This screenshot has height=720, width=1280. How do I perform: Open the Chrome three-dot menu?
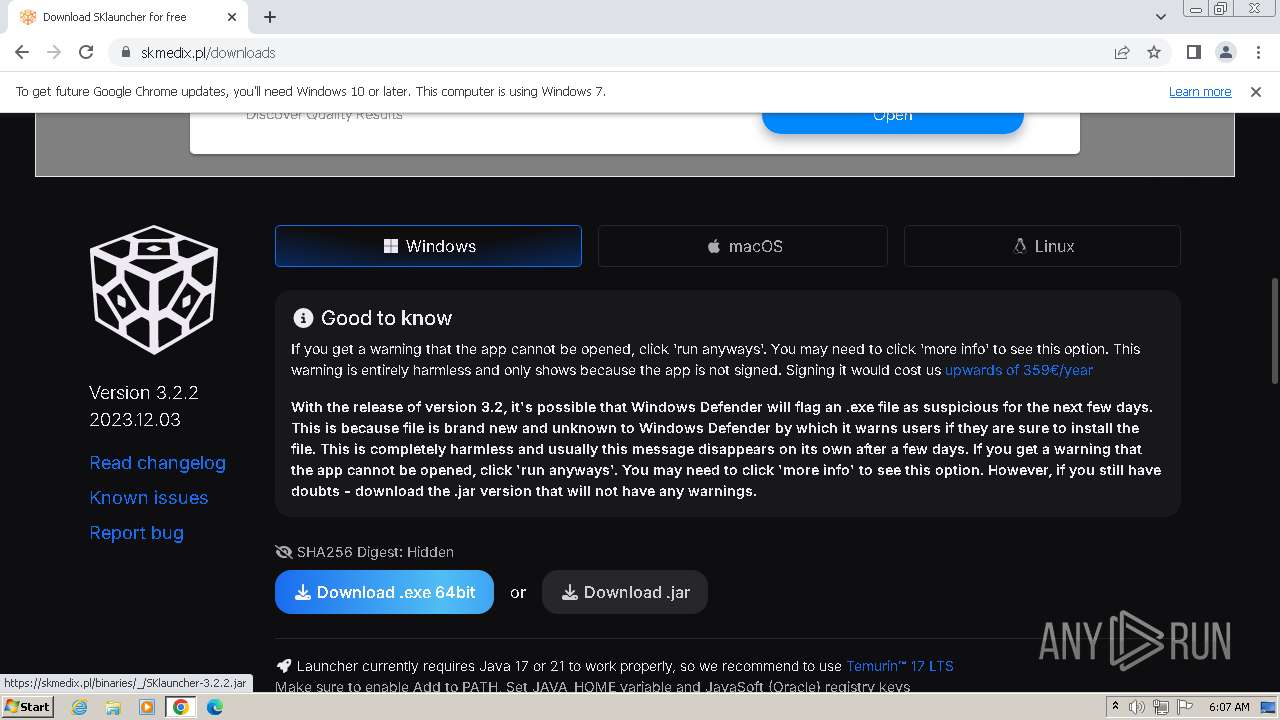[x=1258, y=52]
